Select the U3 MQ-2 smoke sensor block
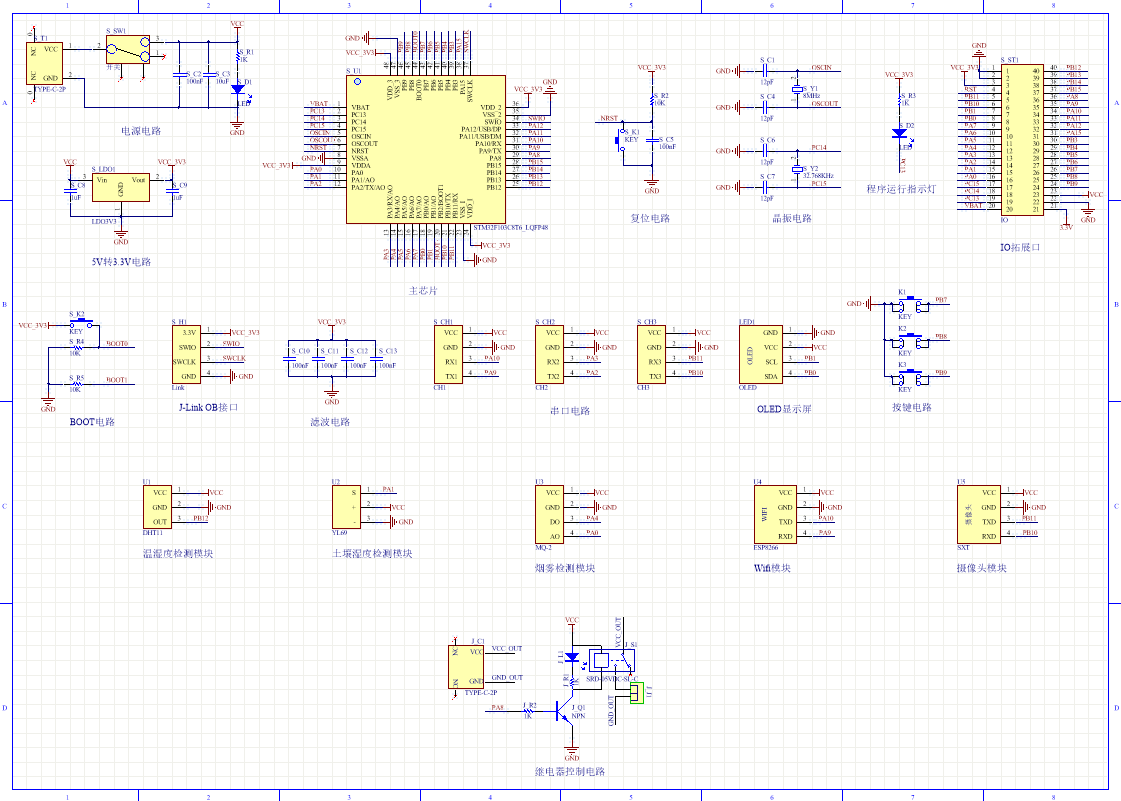This screenshot has height=801, width=1121. 550,515
